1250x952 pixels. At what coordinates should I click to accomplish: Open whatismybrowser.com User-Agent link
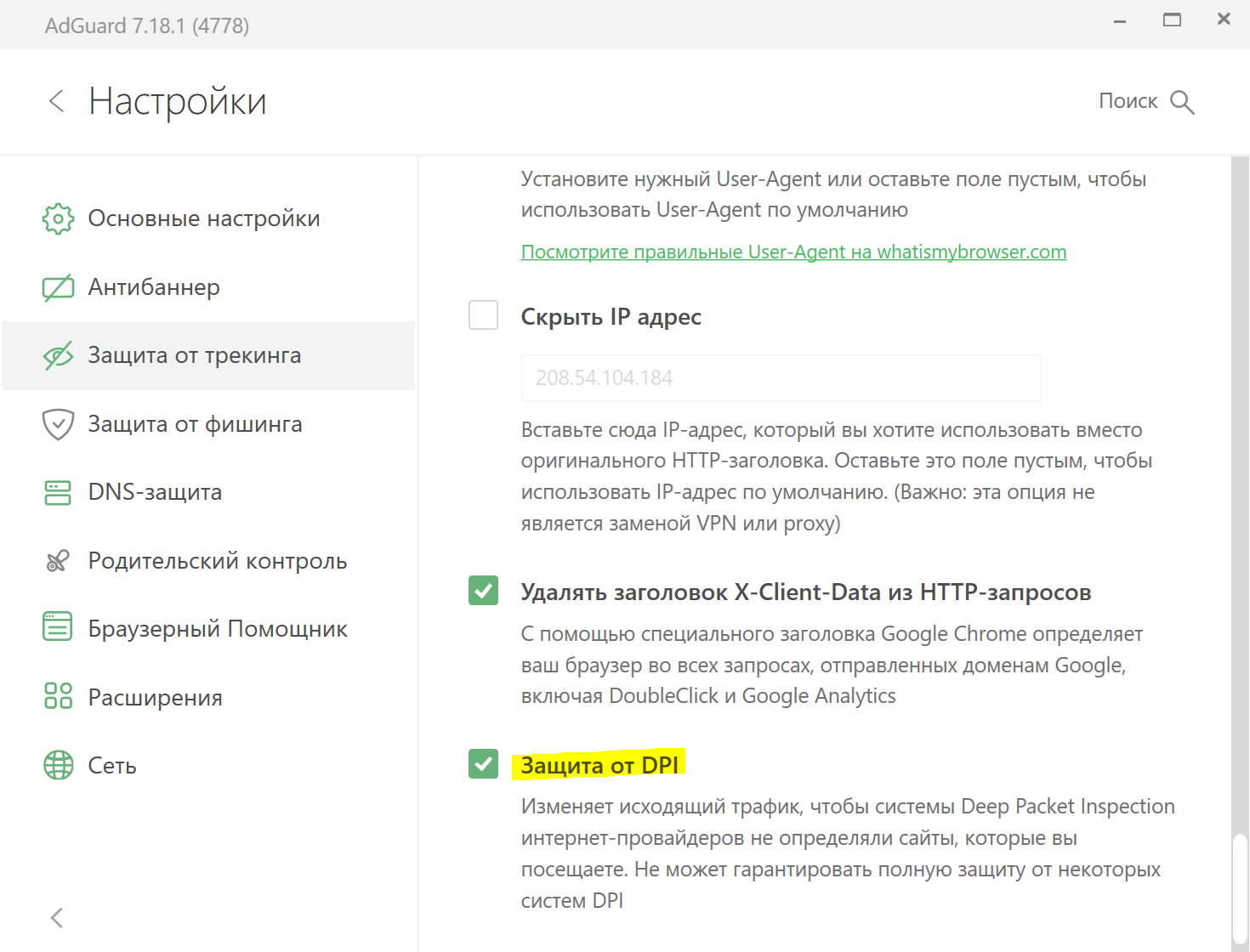(x=793, y=252)
